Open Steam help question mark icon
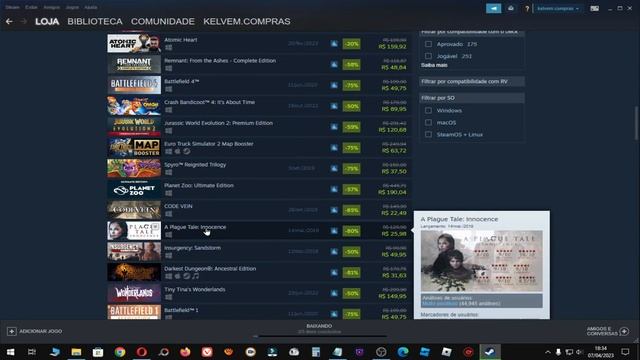The width and height of the screenshot is (640, 360). 527,9
